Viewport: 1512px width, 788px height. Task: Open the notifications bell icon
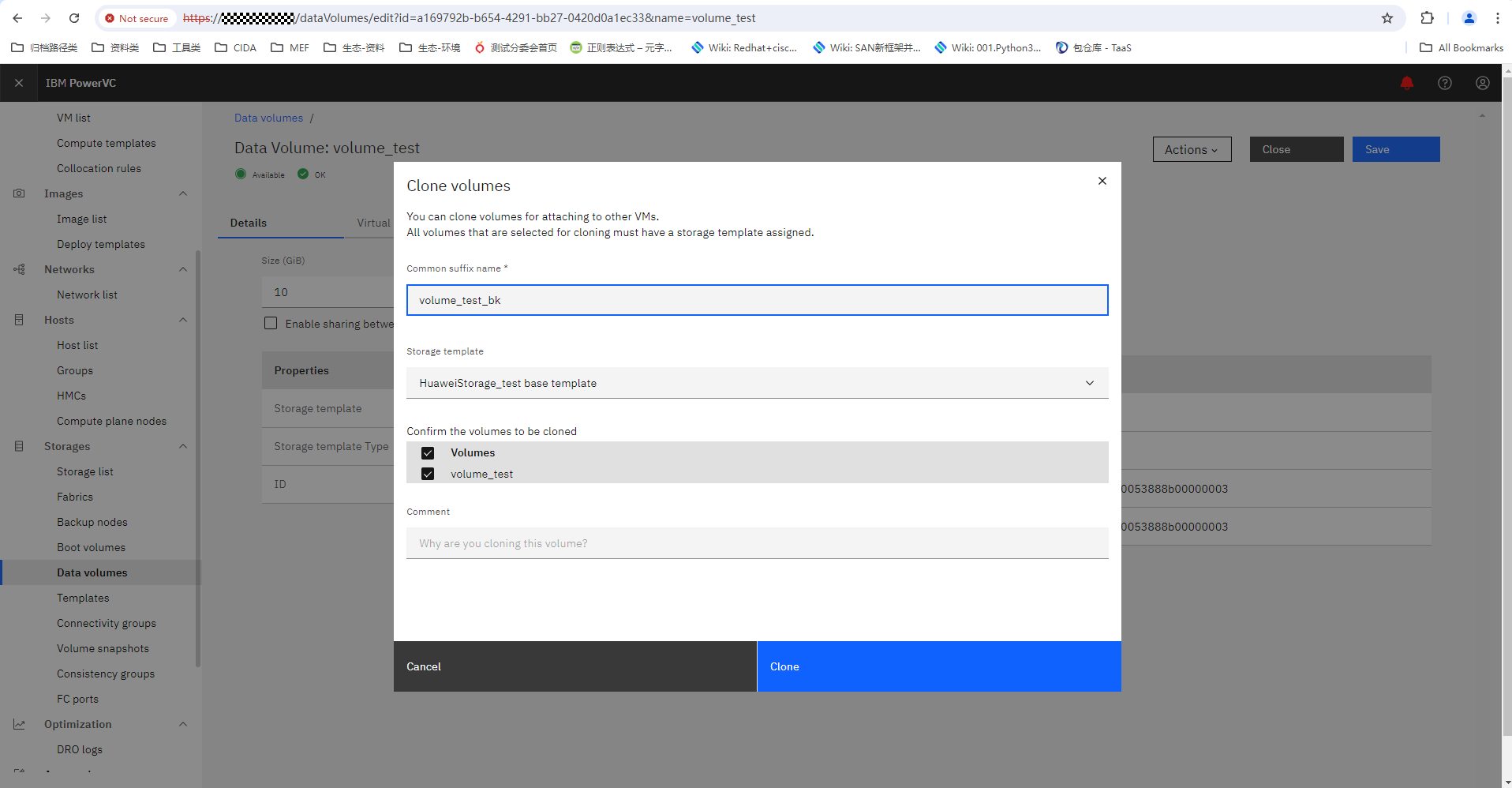click(1406, 83)
